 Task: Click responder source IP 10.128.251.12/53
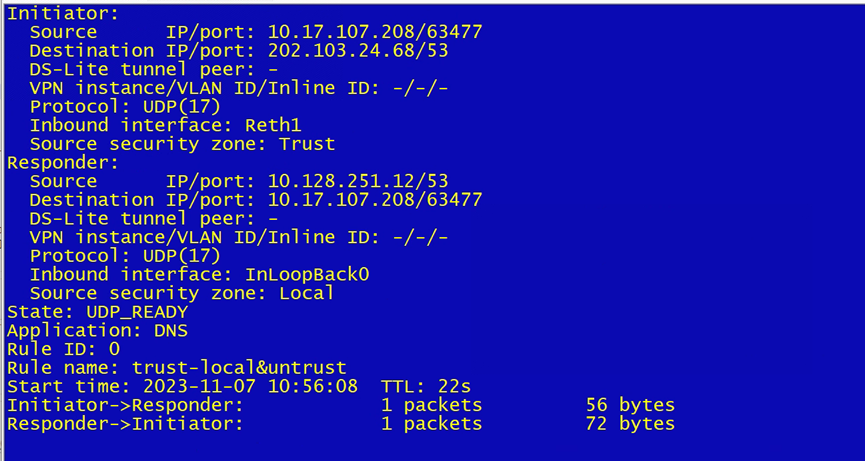tap(357, 182)
